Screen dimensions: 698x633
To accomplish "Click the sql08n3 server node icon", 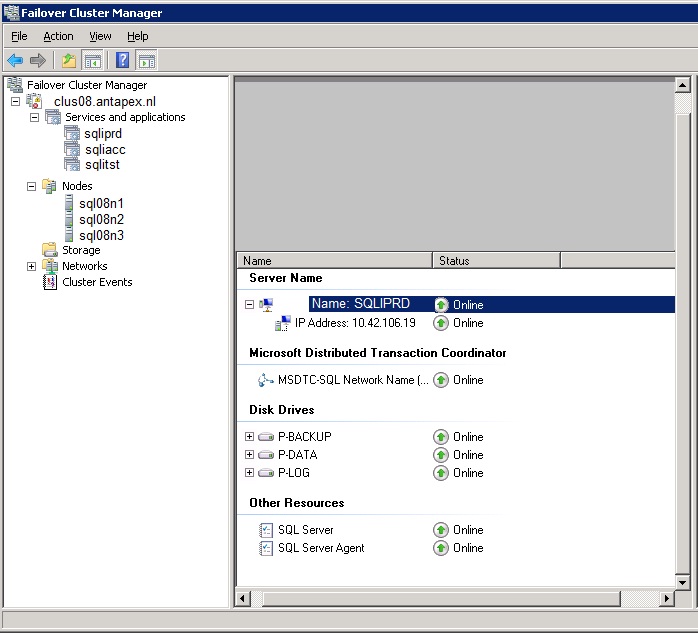I will point(69,235).
